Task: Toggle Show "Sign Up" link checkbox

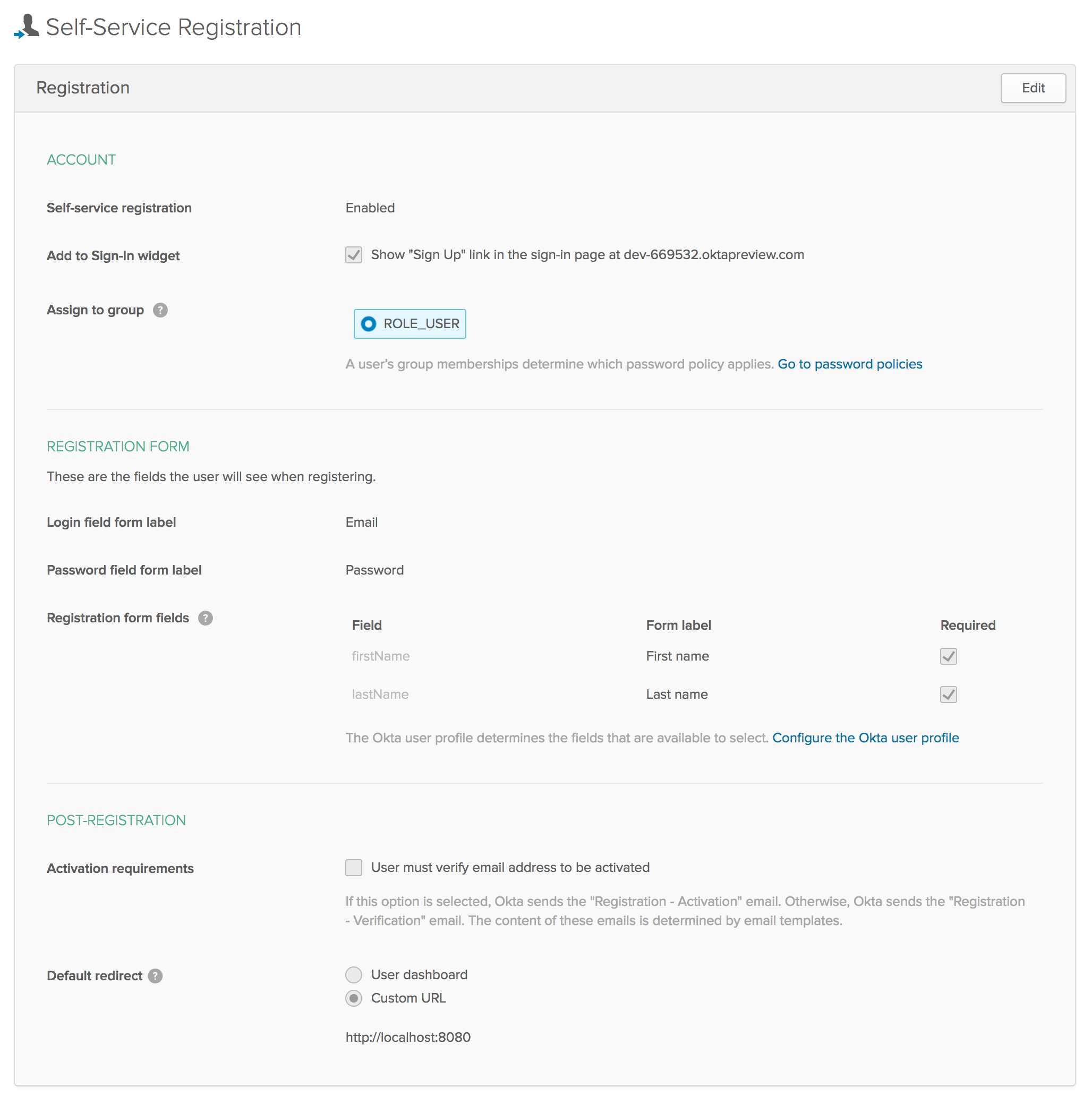Action: 354,255
